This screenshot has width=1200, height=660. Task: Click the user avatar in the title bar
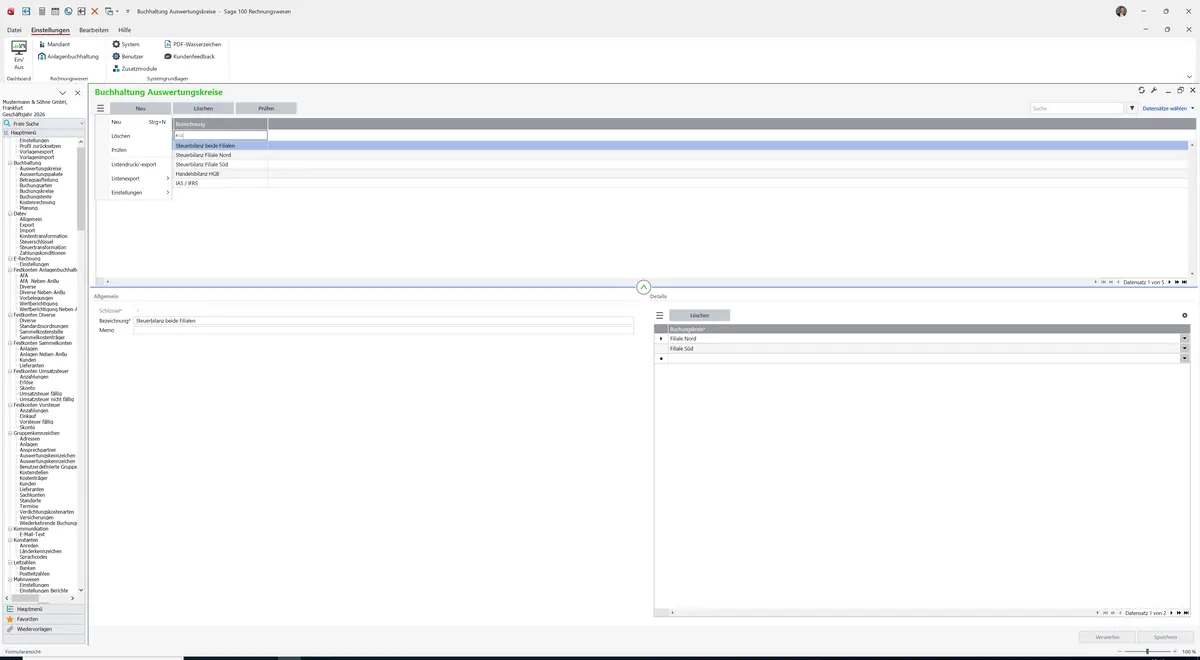(1121, 11)
